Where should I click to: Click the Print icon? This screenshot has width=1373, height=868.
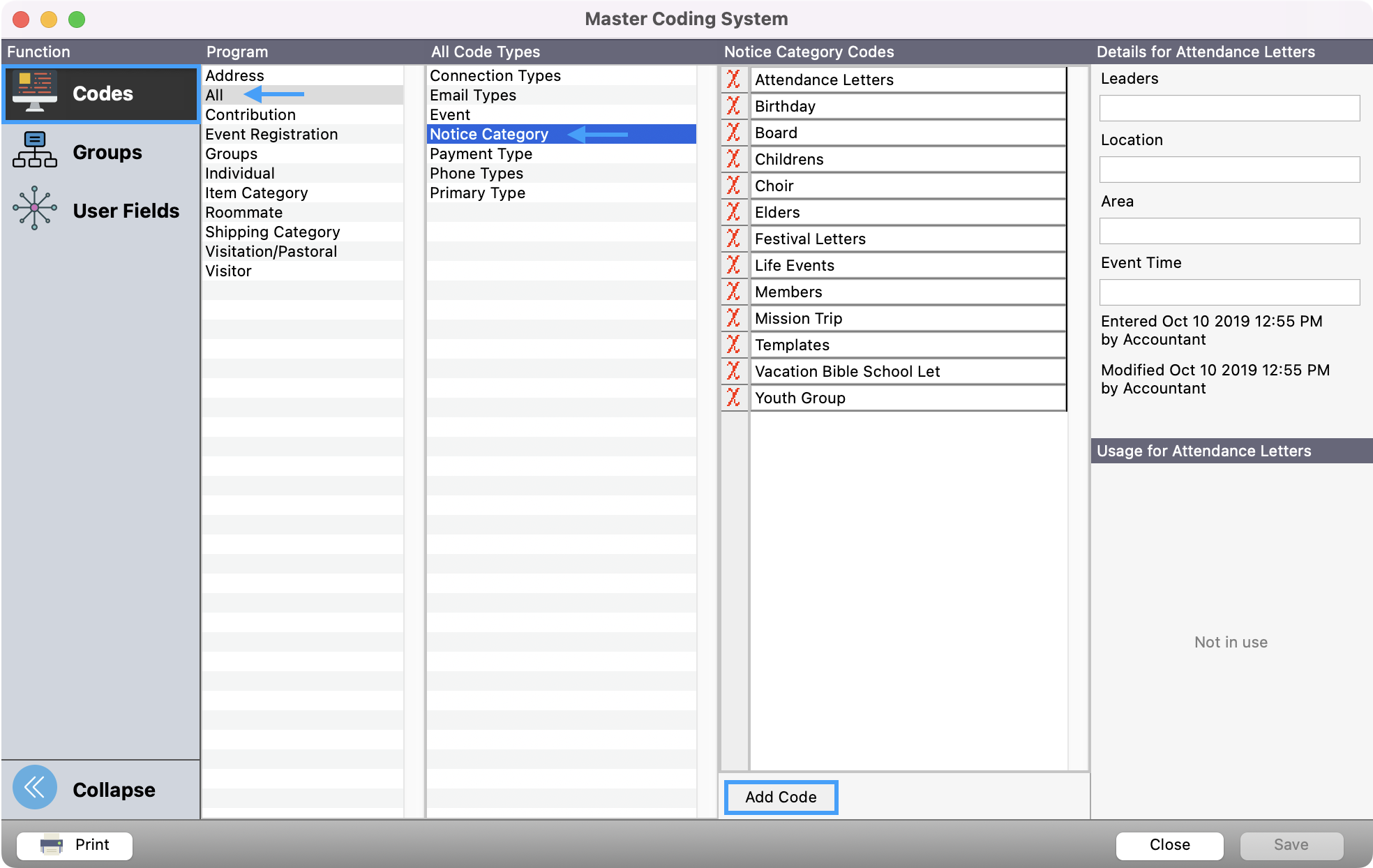click(x=52, y=844)
